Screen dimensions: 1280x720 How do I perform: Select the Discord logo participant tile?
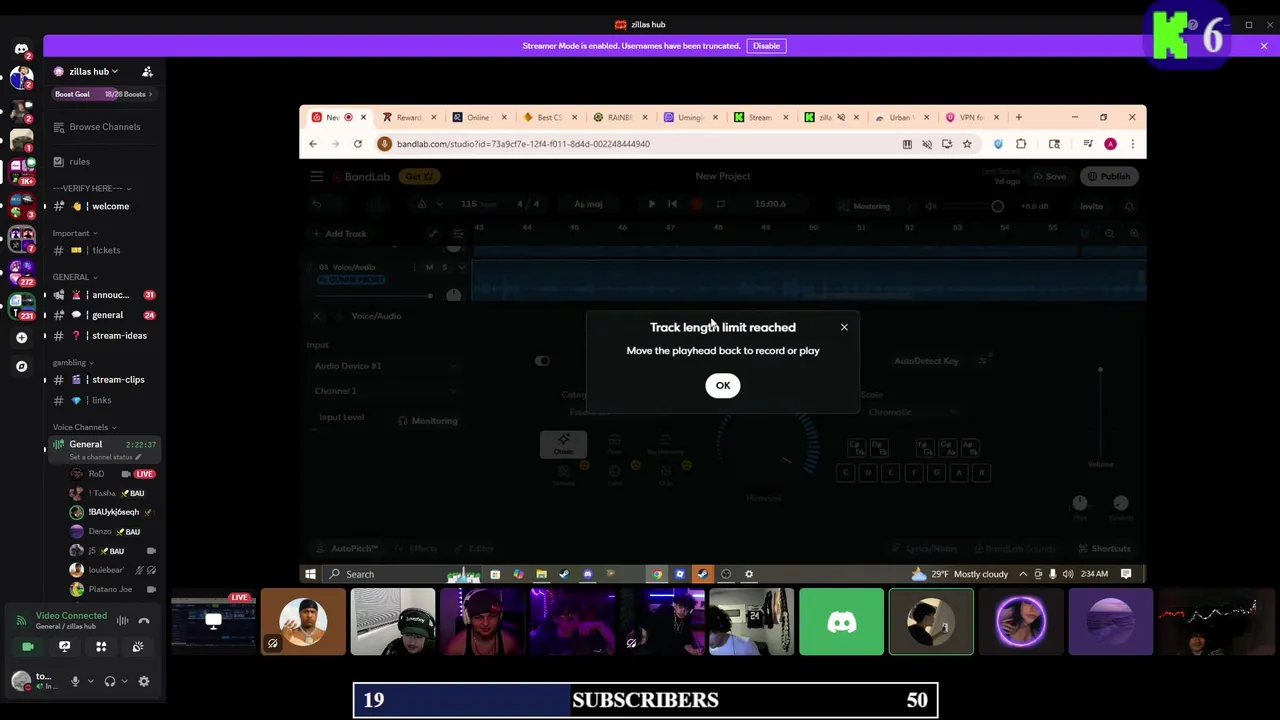pos(841,622)
